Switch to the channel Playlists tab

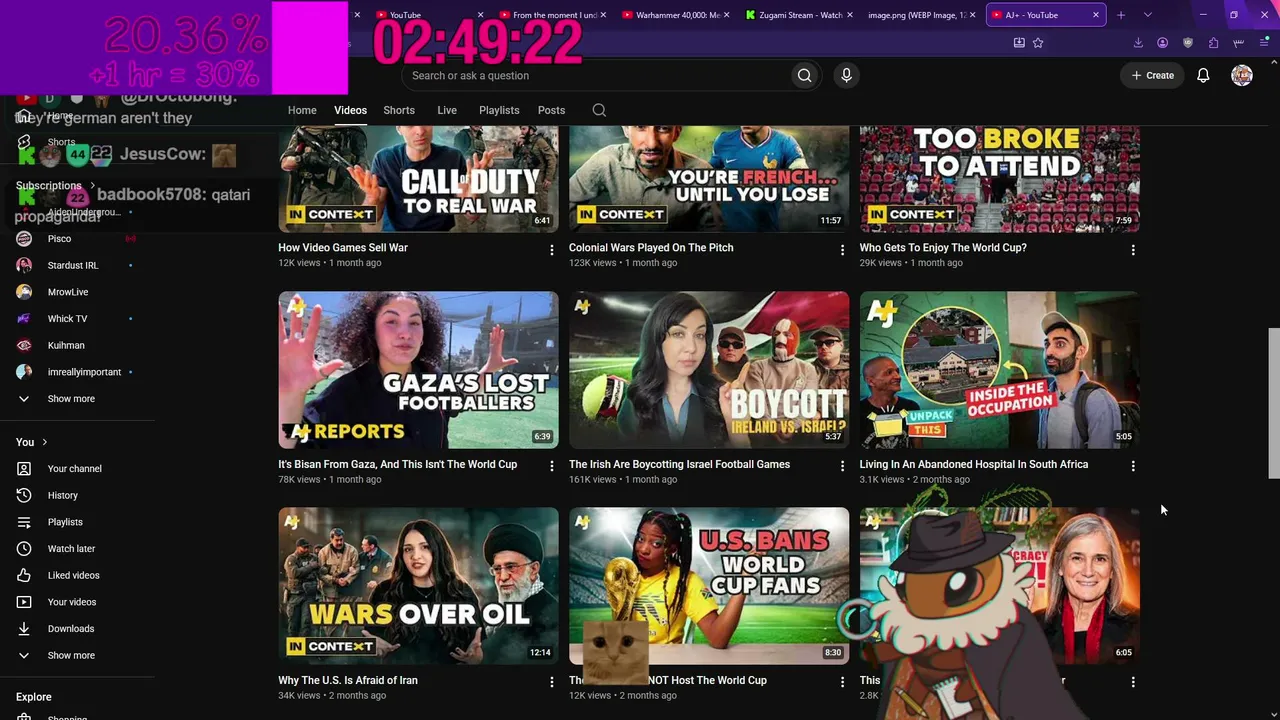click(499, 110)
